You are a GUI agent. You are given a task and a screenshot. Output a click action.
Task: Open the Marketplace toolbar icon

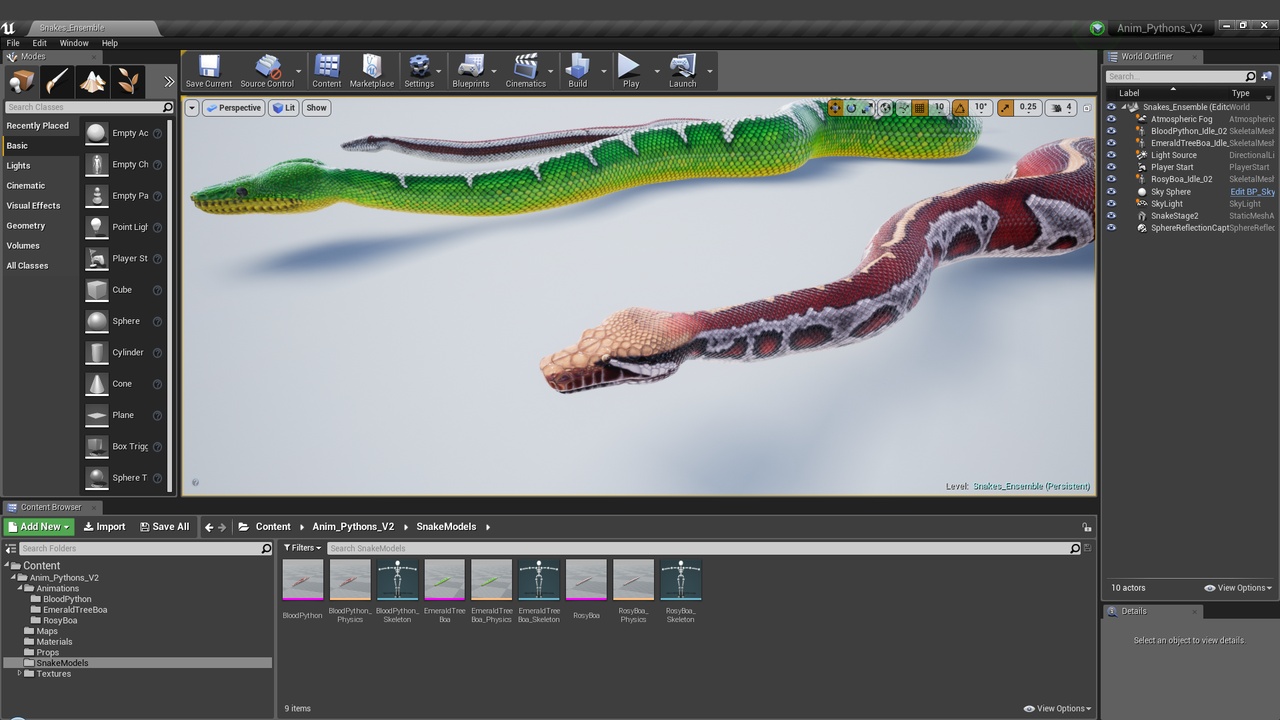click(372, 71)
